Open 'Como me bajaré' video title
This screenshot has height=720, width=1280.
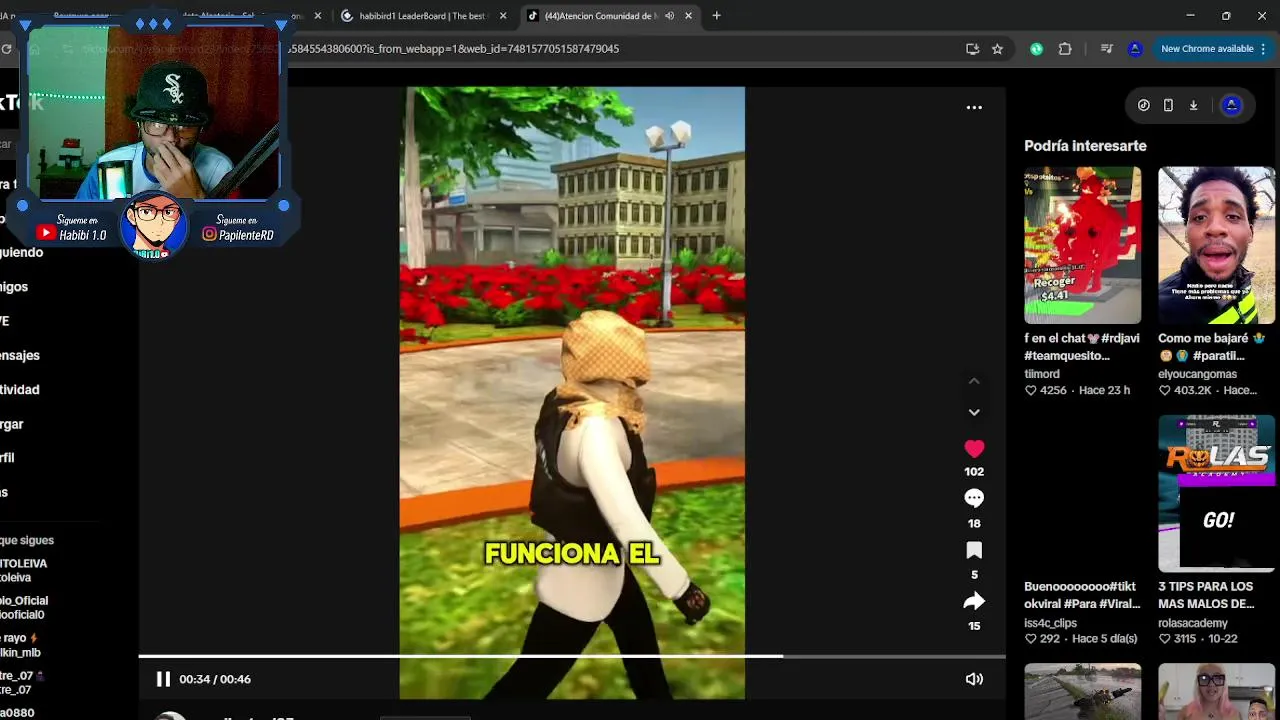point(1212,347)
